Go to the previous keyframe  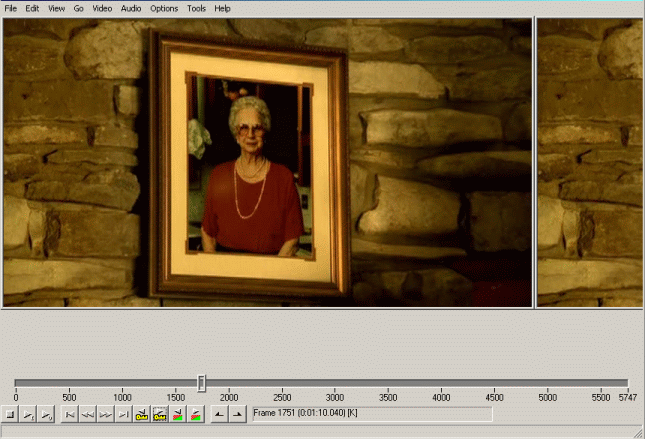pyautogui.click(x=142, y=414)
